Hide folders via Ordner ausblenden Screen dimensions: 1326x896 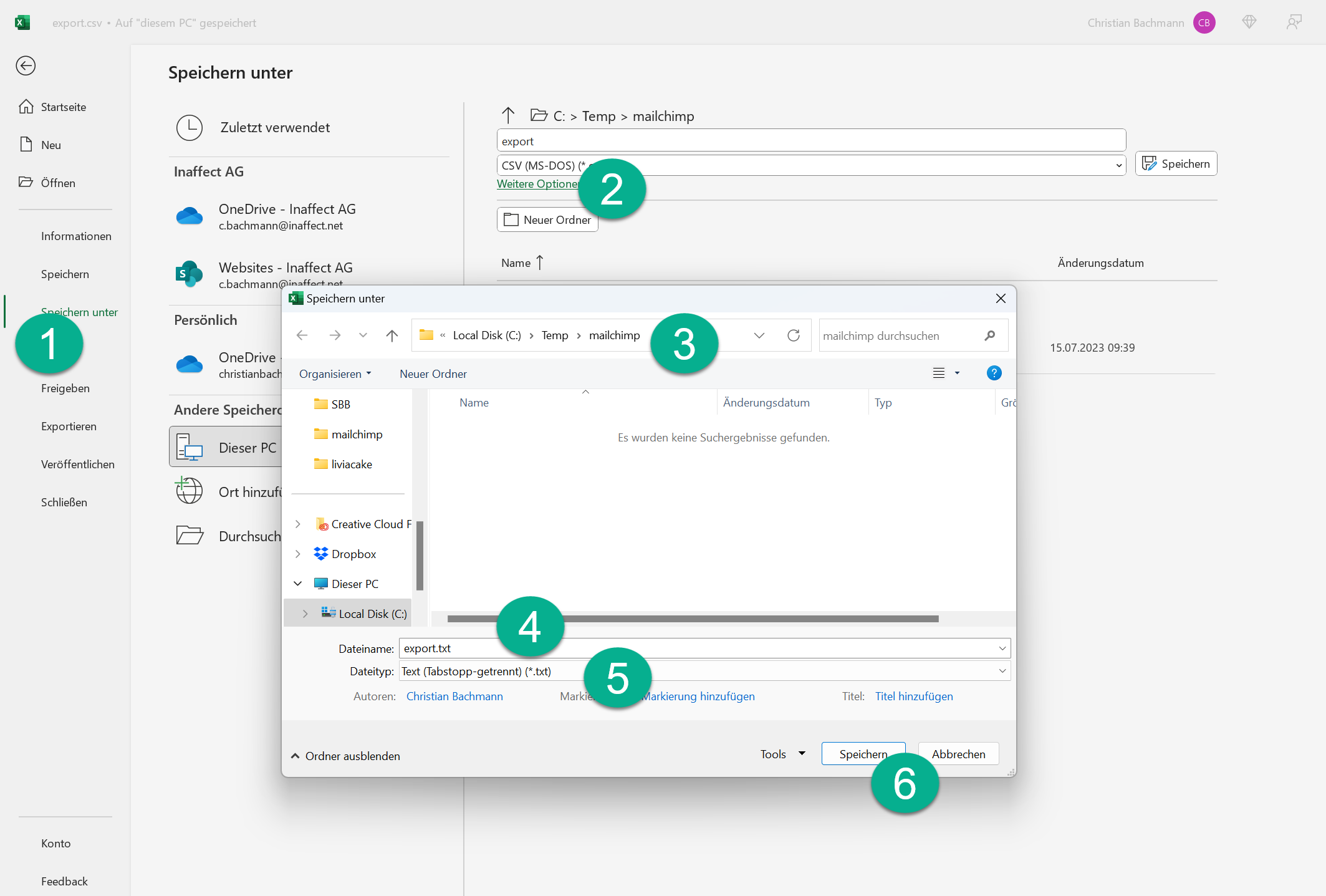pyautogui.click(x=345, y=756)
